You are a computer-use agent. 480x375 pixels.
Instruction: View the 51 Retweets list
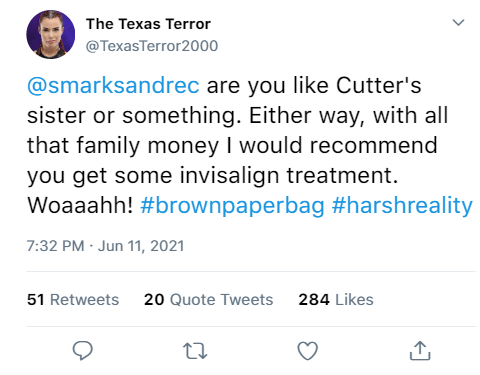(x=73, y=299)
